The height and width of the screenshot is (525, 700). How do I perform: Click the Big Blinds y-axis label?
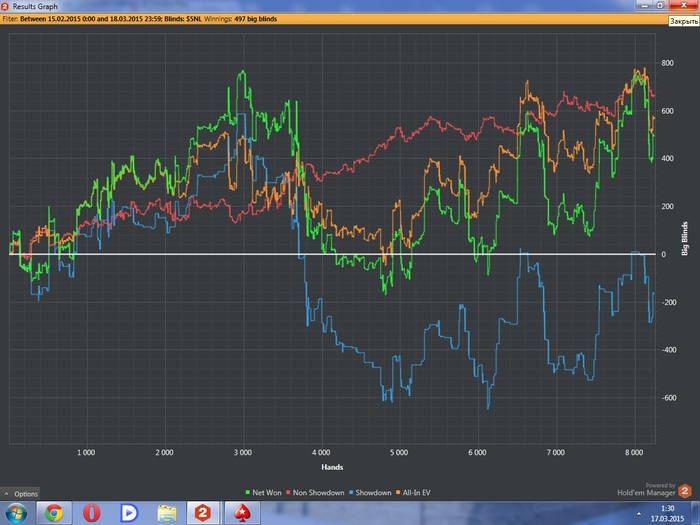pos(684,239)
